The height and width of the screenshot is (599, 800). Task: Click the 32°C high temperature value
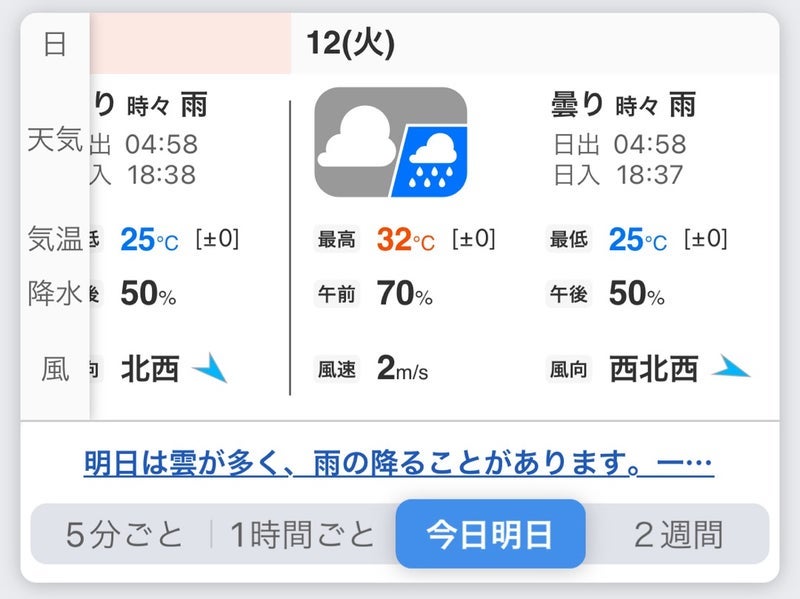[x=406, y=240]
